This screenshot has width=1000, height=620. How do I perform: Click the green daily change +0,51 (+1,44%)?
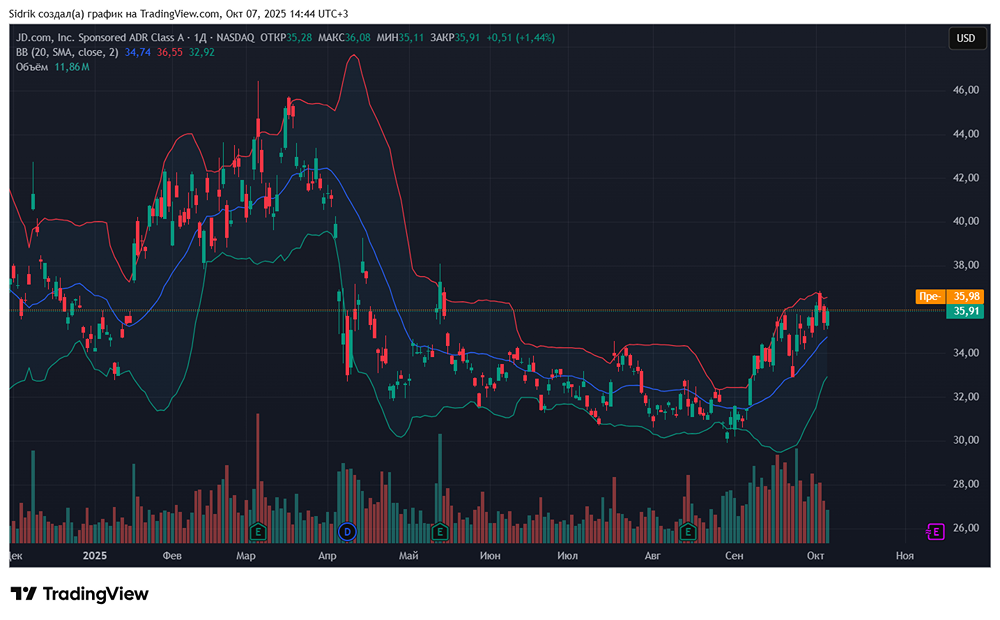[519, 37]
